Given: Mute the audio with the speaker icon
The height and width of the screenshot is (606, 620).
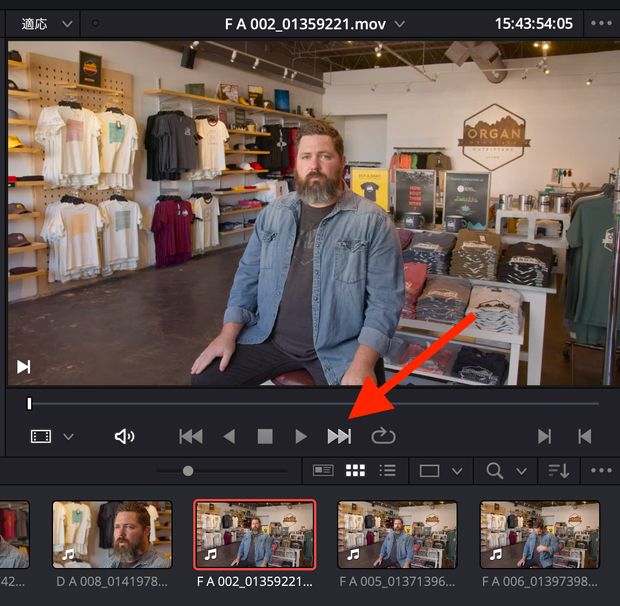Looking at the screenshot, I should pyautogui.click(x=125, y=436).
